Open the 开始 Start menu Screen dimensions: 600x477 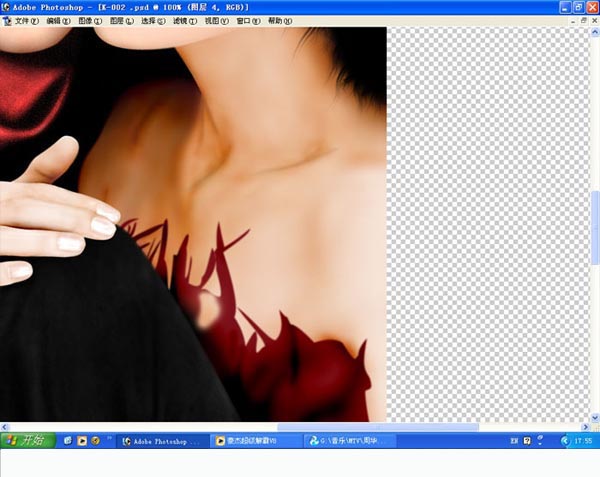(28, 441)
